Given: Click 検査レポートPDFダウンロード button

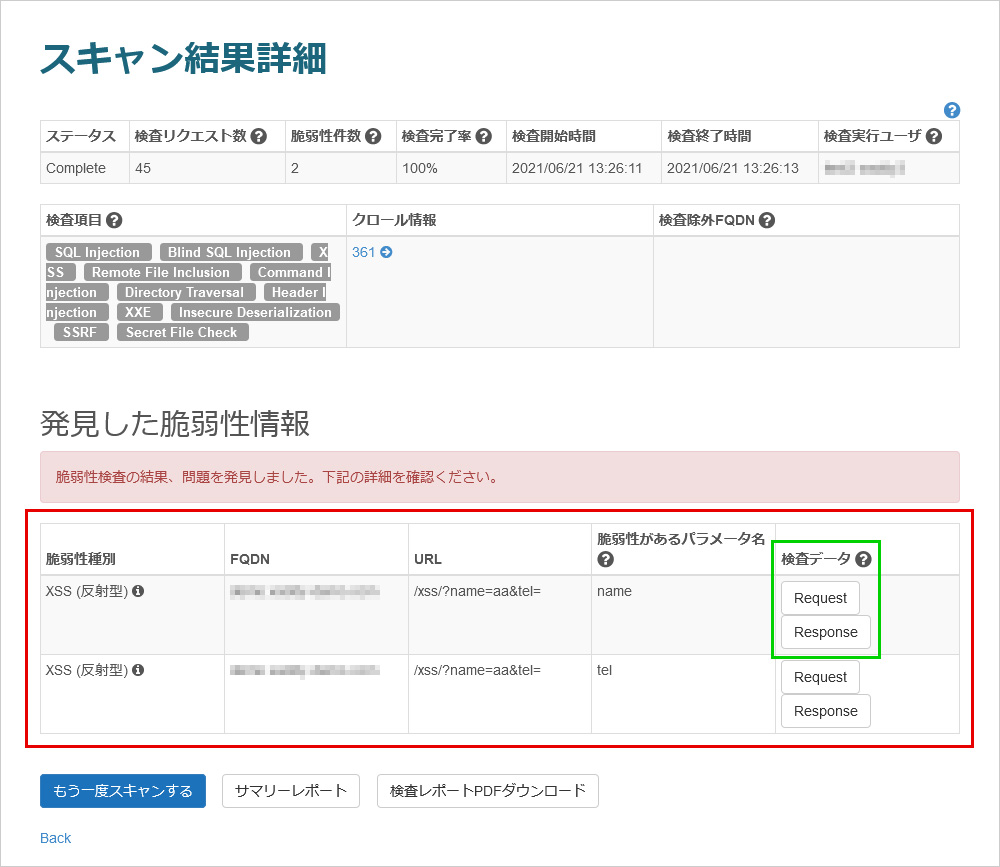Looking at the screenshot, I should tap(487, 791).
